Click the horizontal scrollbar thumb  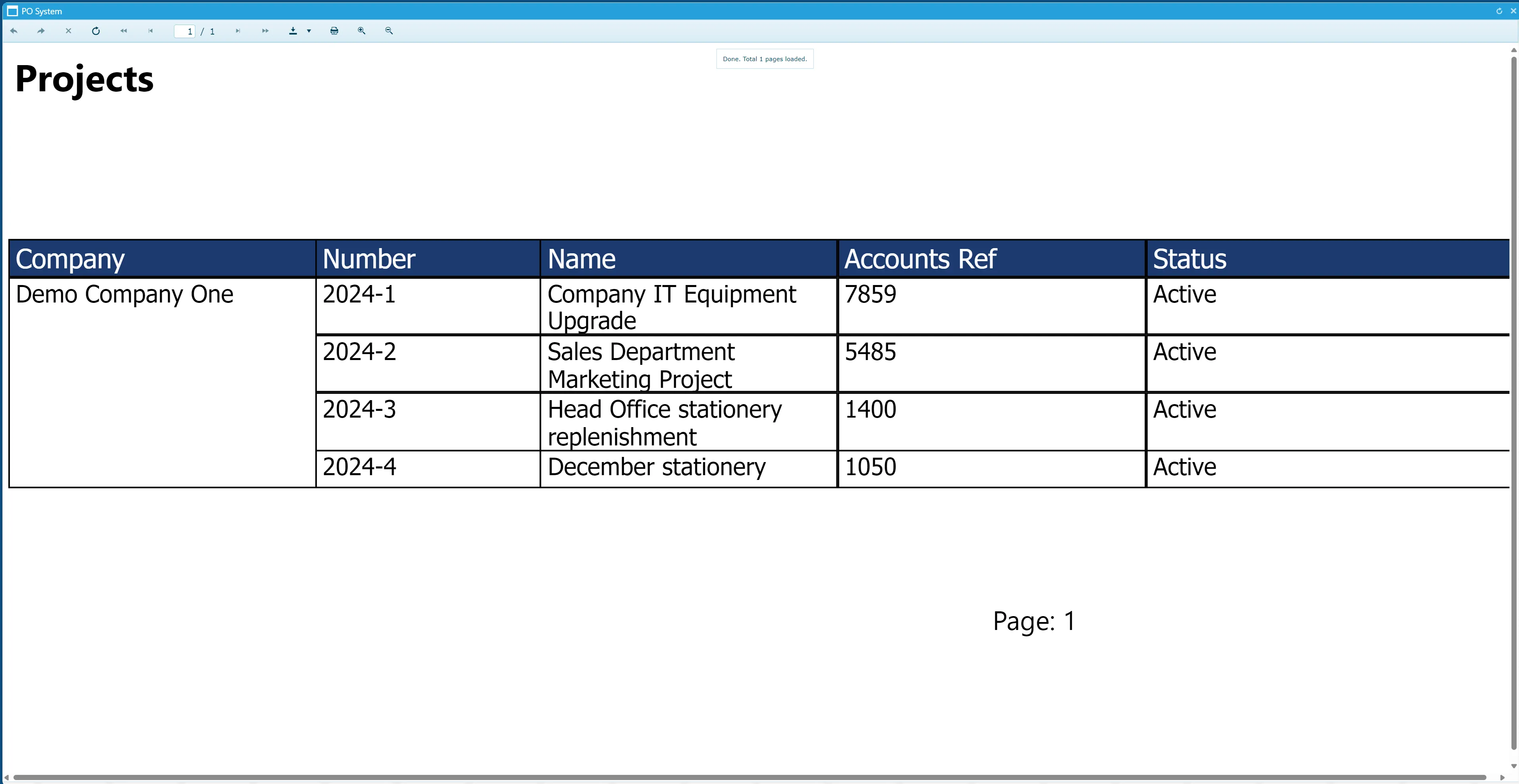pyautogui.click(x=749, y=778)
